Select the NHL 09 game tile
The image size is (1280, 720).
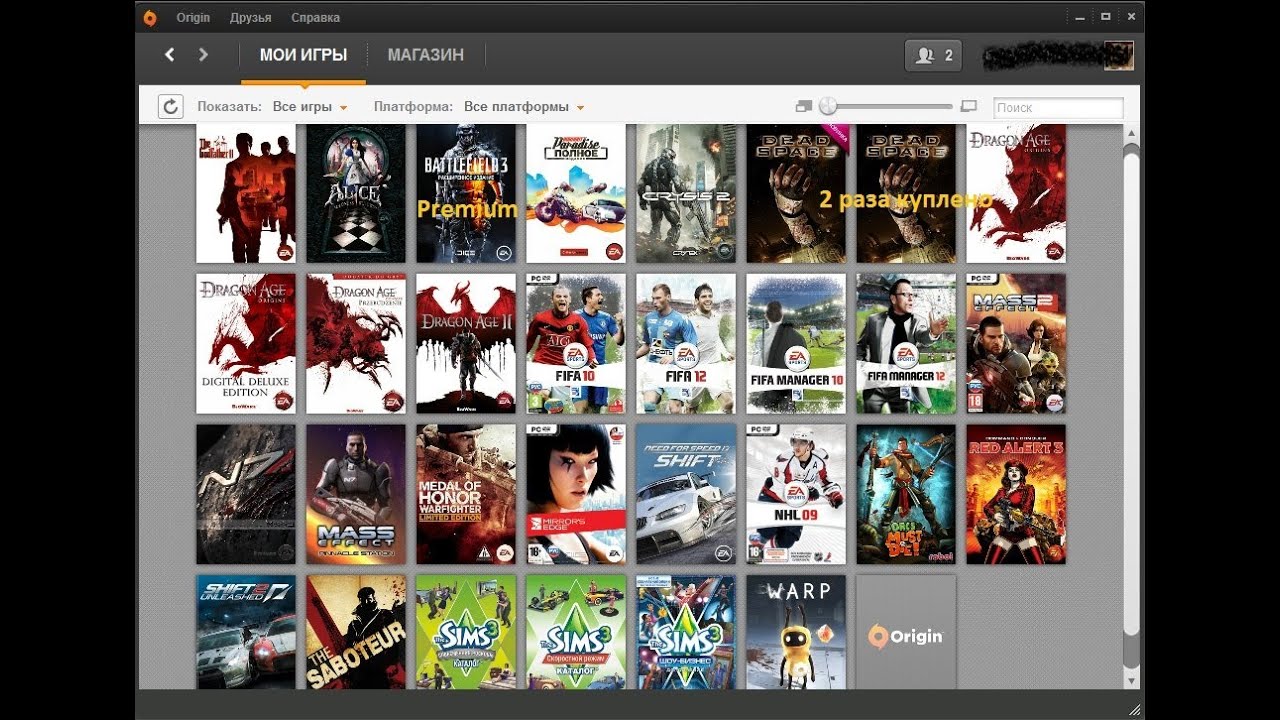[x=796, y=494]
